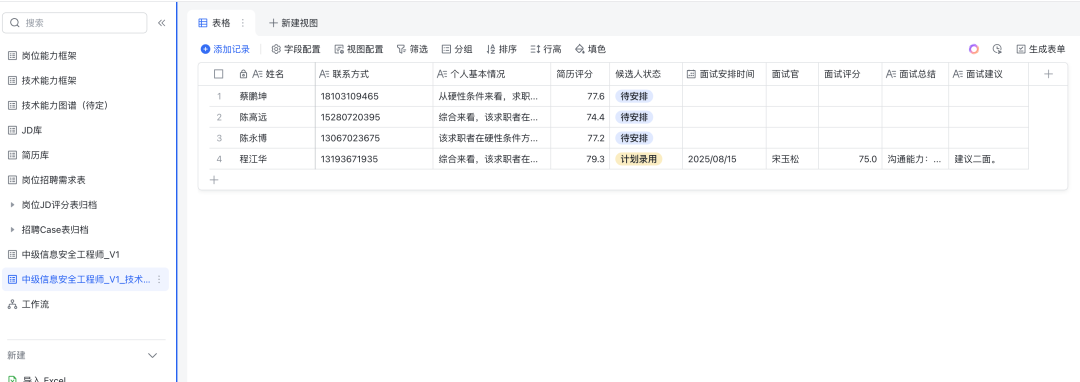Click the 面试评分 column header
The image size is (1080, 382).
(x=850, y=74)
